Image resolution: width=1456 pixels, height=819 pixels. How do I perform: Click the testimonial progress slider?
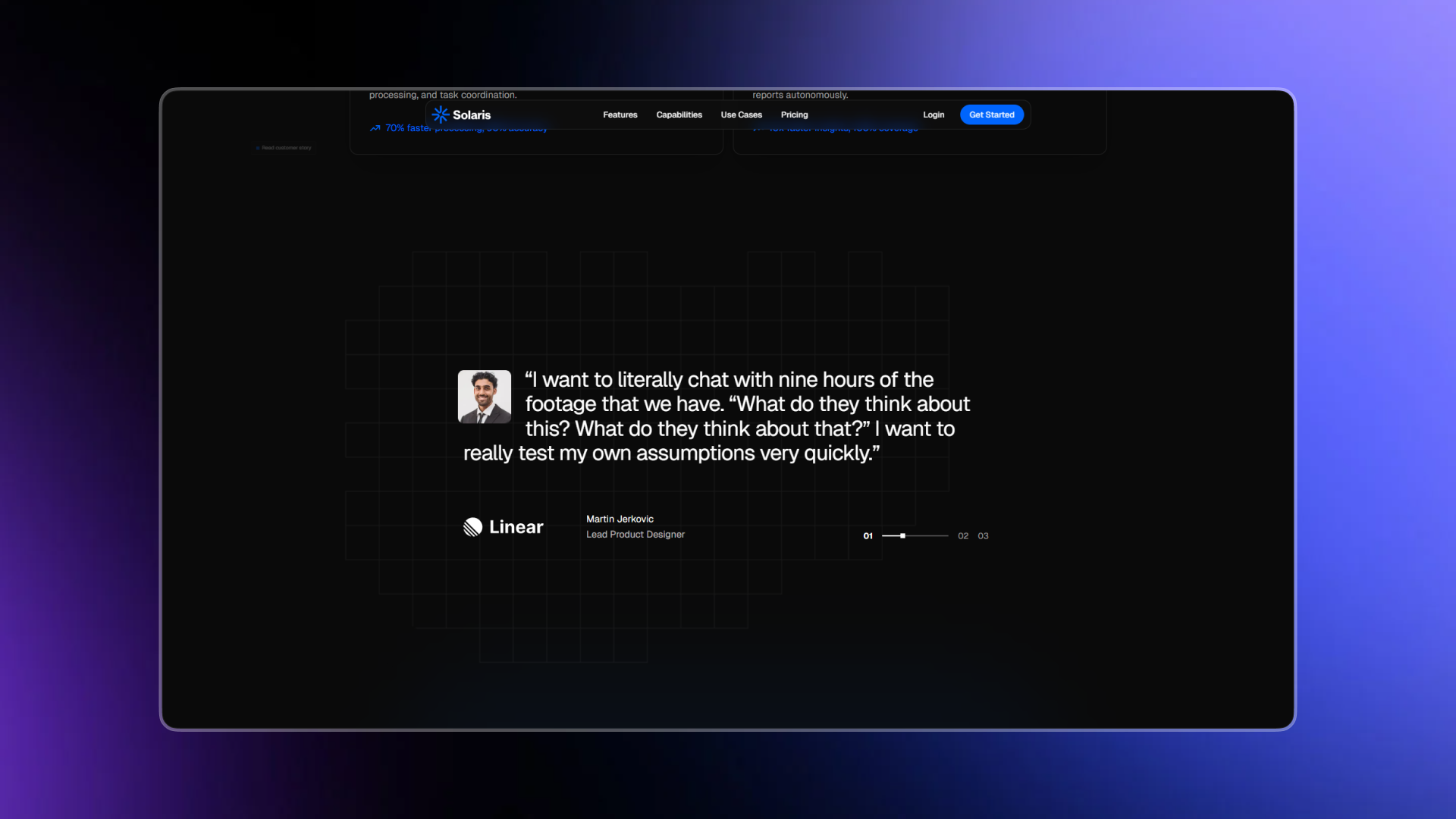click(x=915, y=536)
